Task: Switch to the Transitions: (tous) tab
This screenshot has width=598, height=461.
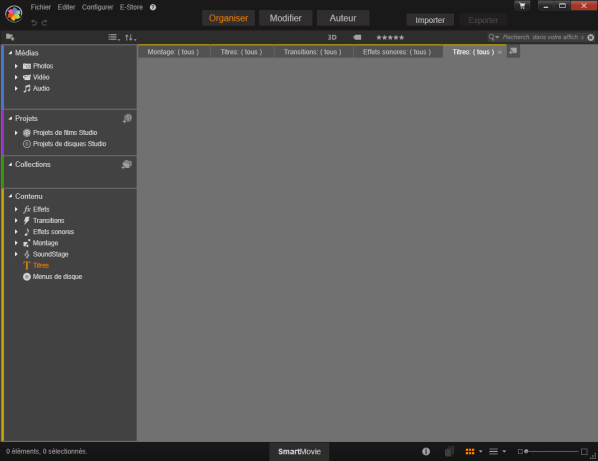Action: click(x=312, y=52)
